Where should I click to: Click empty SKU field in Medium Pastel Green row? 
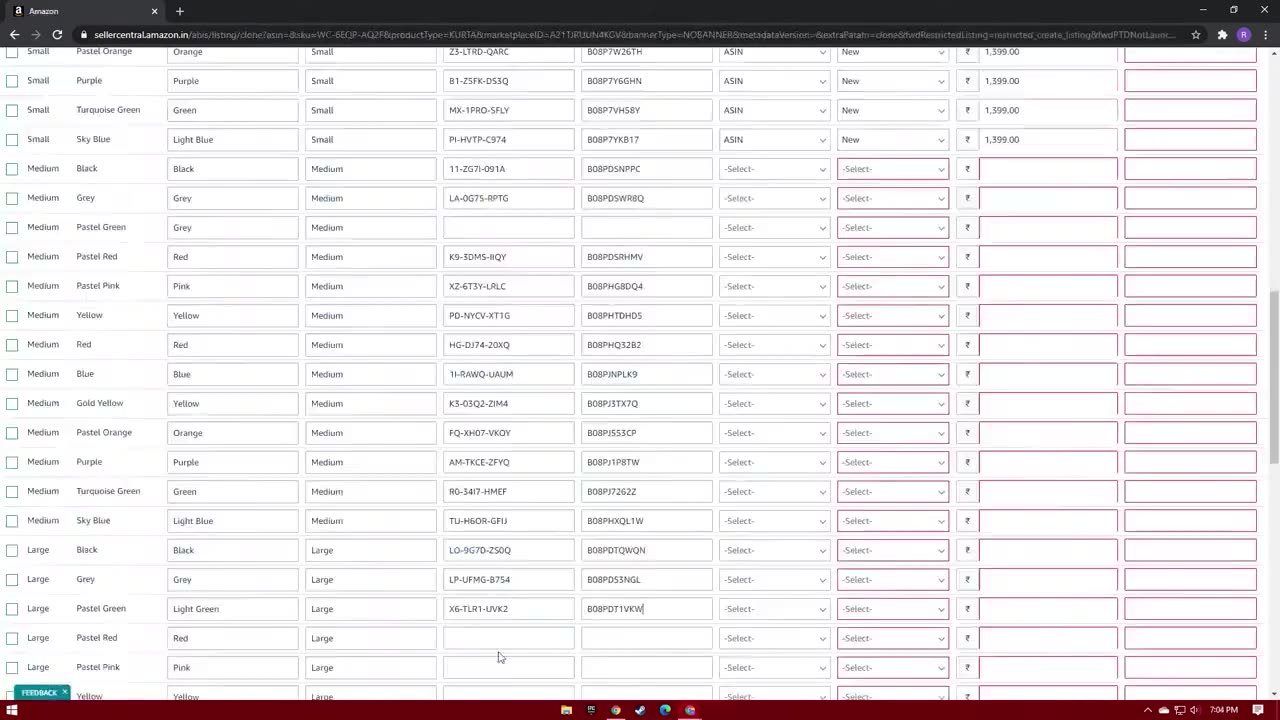tap(509, 227)
